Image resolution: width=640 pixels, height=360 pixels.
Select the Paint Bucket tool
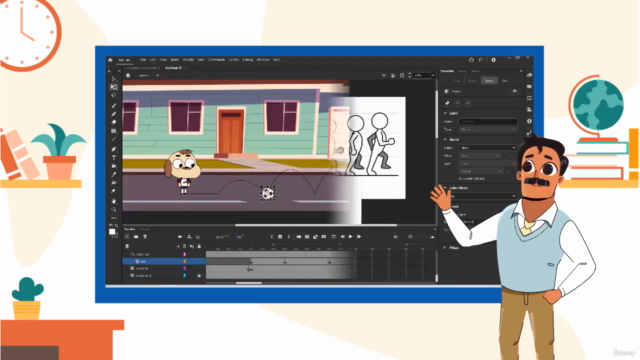(x=114, y=166)
